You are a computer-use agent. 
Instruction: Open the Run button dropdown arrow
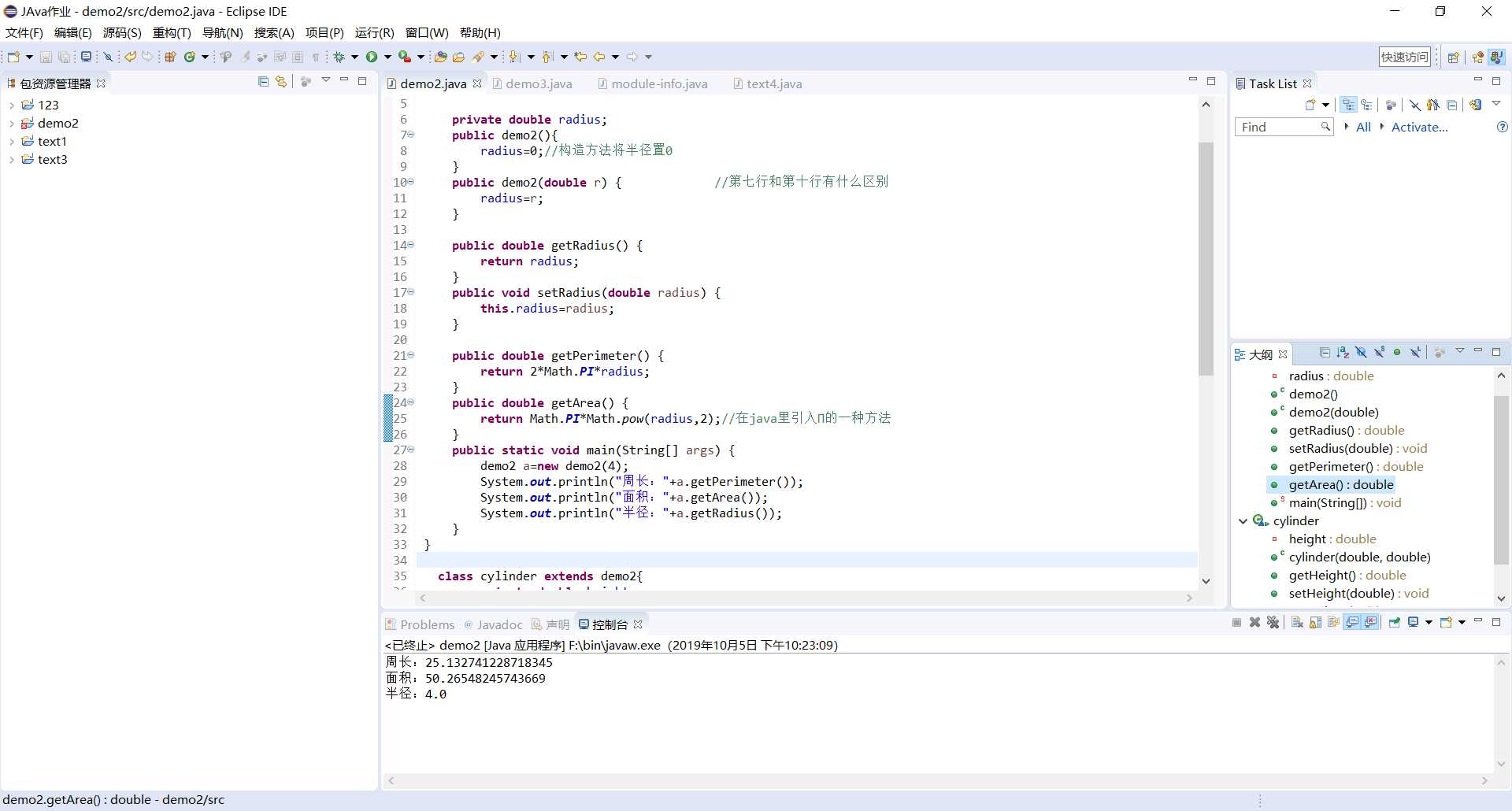pyautogui.click(x=387, y=57)
